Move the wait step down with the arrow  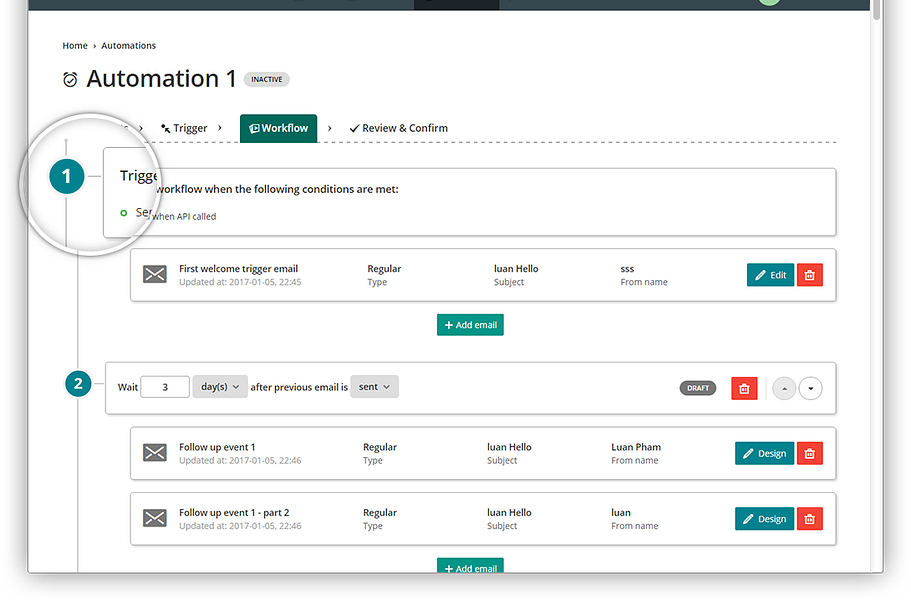click(x=810, y=389)
